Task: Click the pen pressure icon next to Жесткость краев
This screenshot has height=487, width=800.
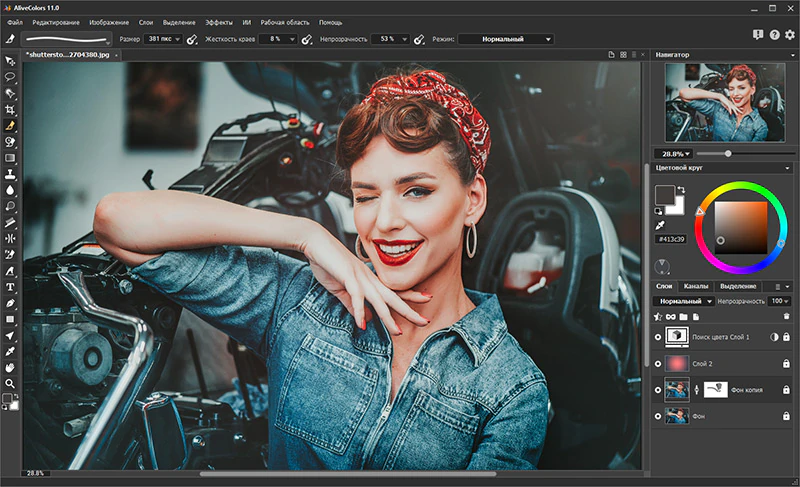Action: coord(306,39)
